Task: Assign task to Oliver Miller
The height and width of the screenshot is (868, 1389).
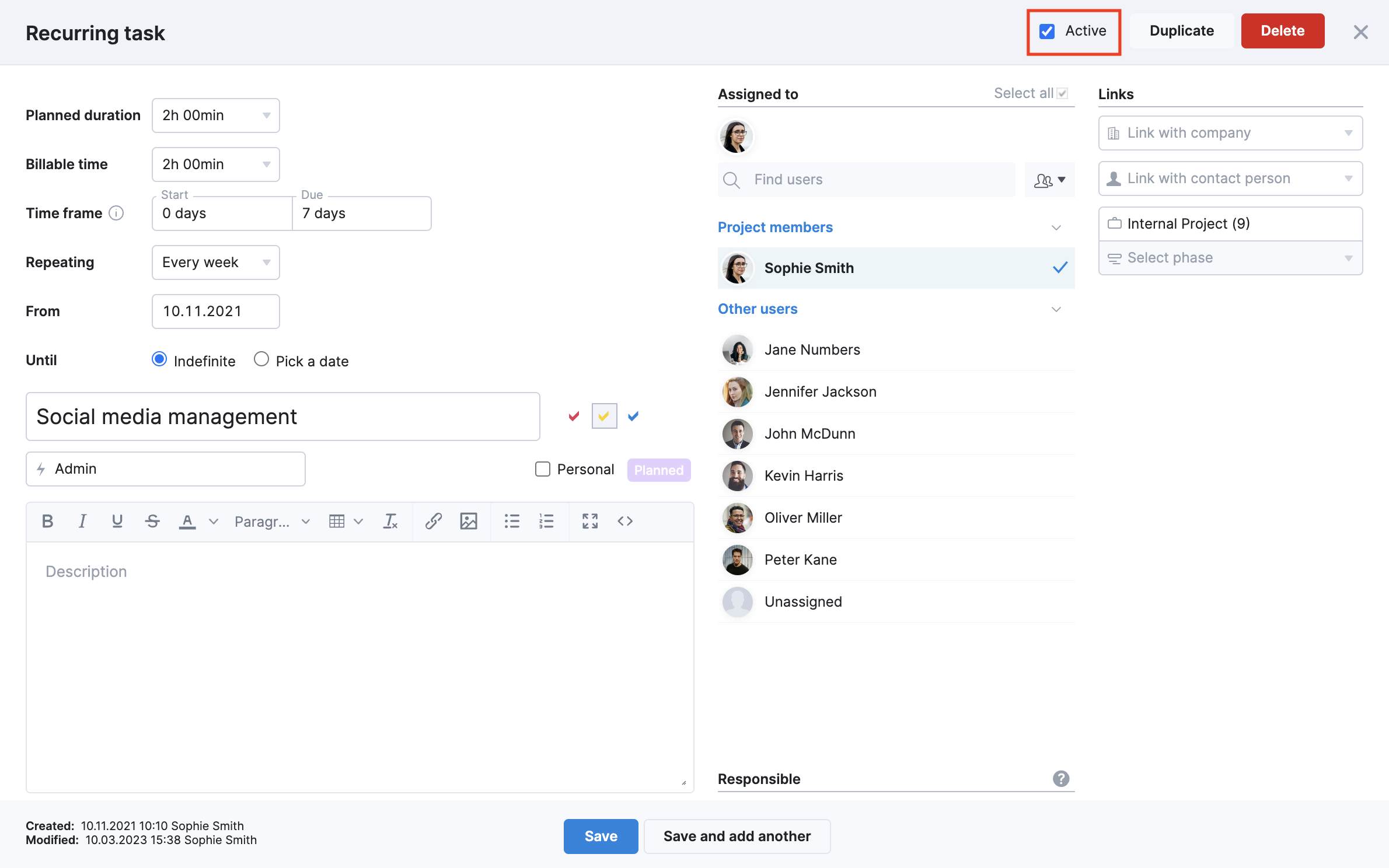Action: pos(896,518)
